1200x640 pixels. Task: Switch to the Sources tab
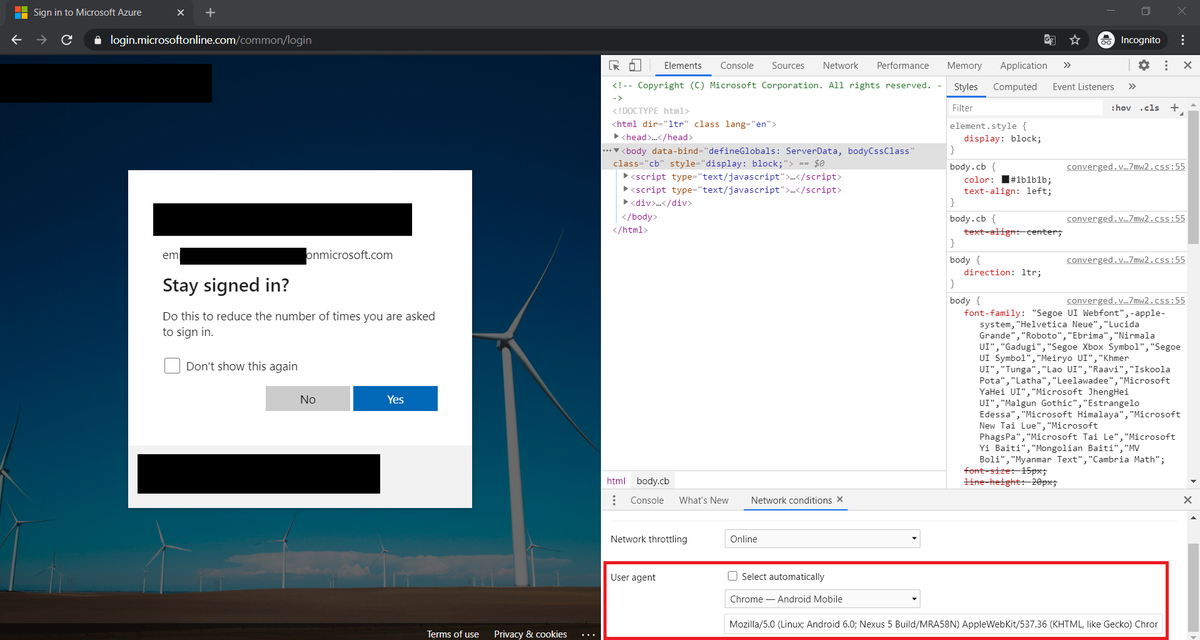pyautogui.click(x=788, y=65)
